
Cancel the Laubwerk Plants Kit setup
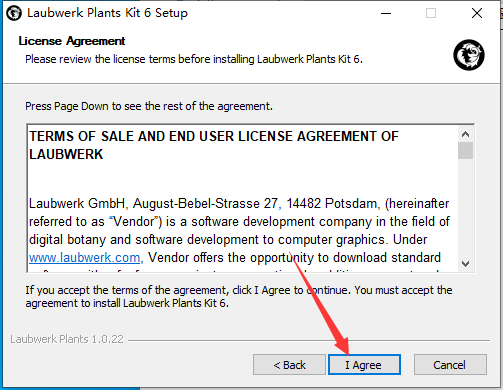[450, 364]
